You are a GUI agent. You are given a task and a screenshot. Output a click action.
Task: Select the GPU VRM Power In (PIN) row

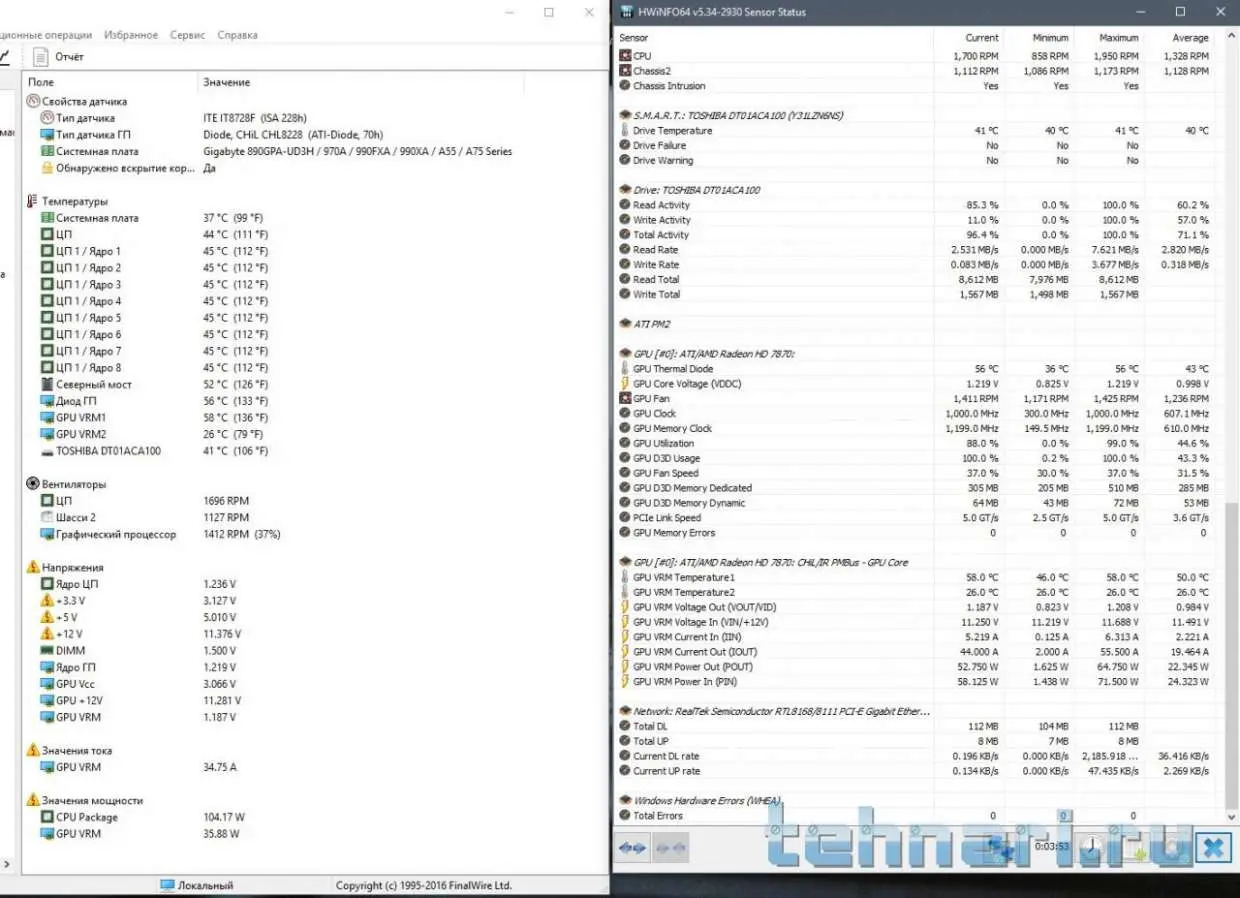point(916,681)
